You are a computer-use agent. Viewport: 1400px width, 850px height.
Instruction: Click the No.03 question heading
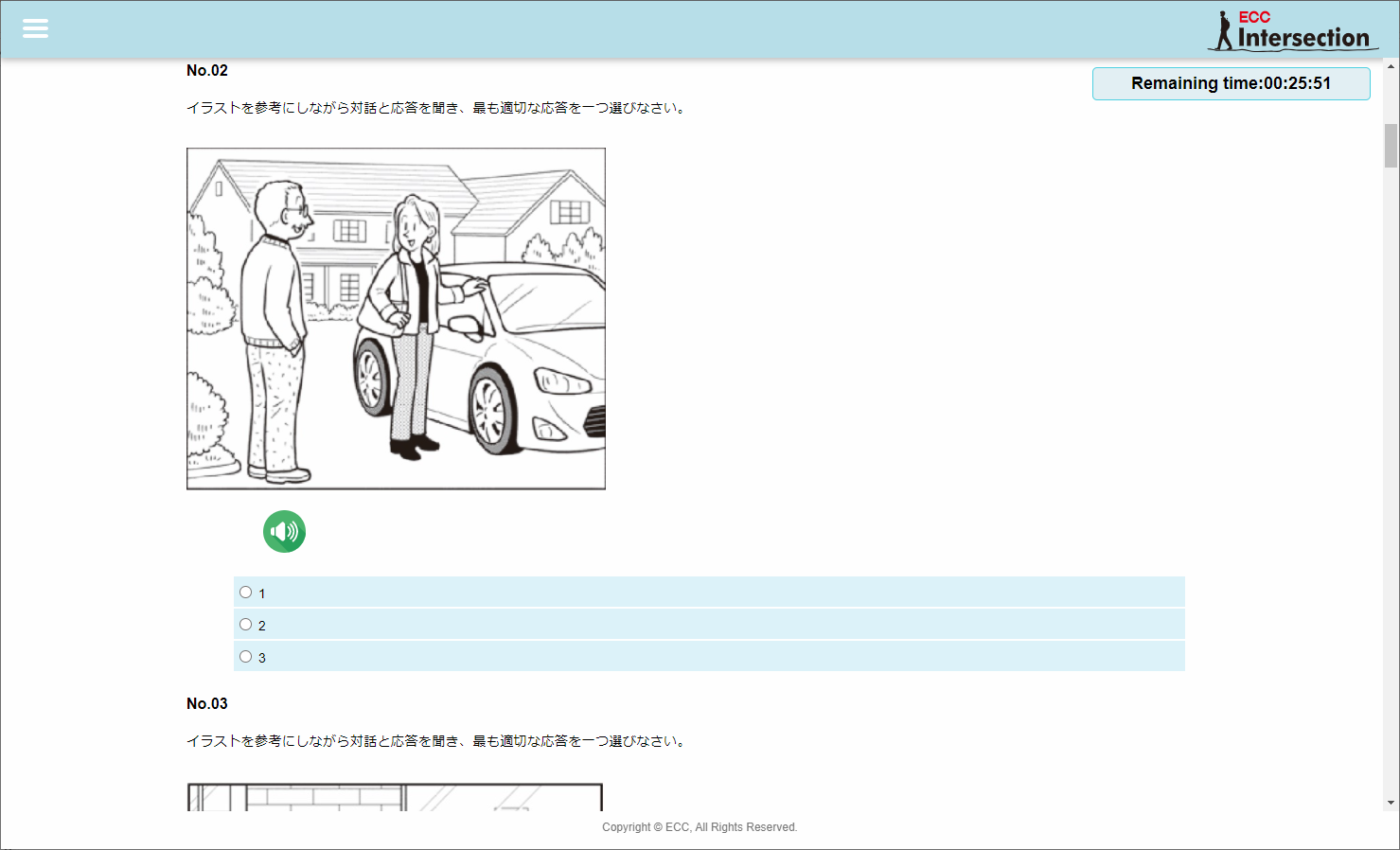click(x=207, y=703)
